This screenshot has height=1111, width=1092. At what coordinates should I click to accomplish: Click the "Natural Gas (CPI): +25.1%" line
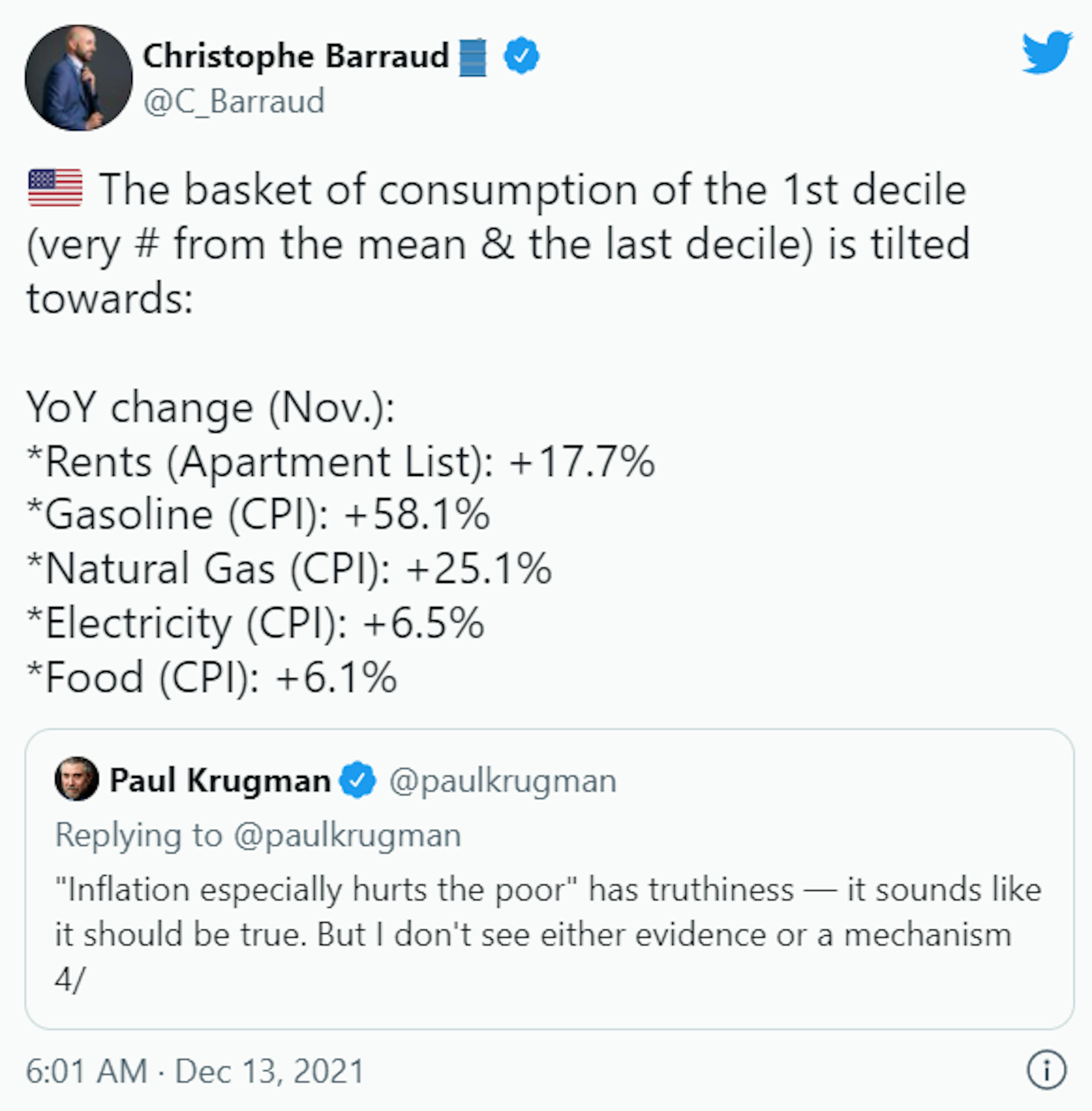pos(289,568)
